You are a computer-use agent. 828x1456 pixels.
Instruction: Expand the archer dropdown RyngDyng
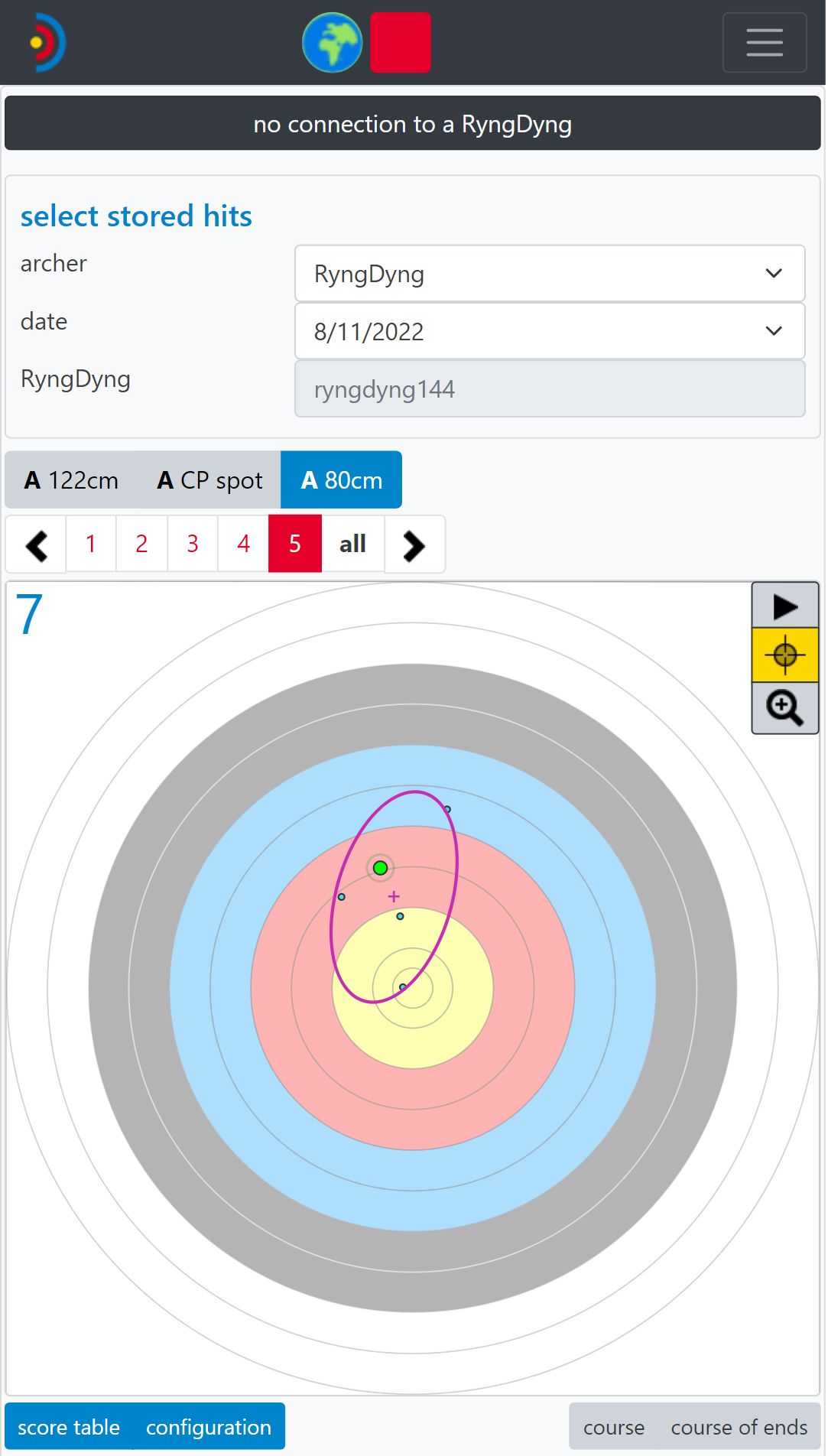[x=549, y=274]
